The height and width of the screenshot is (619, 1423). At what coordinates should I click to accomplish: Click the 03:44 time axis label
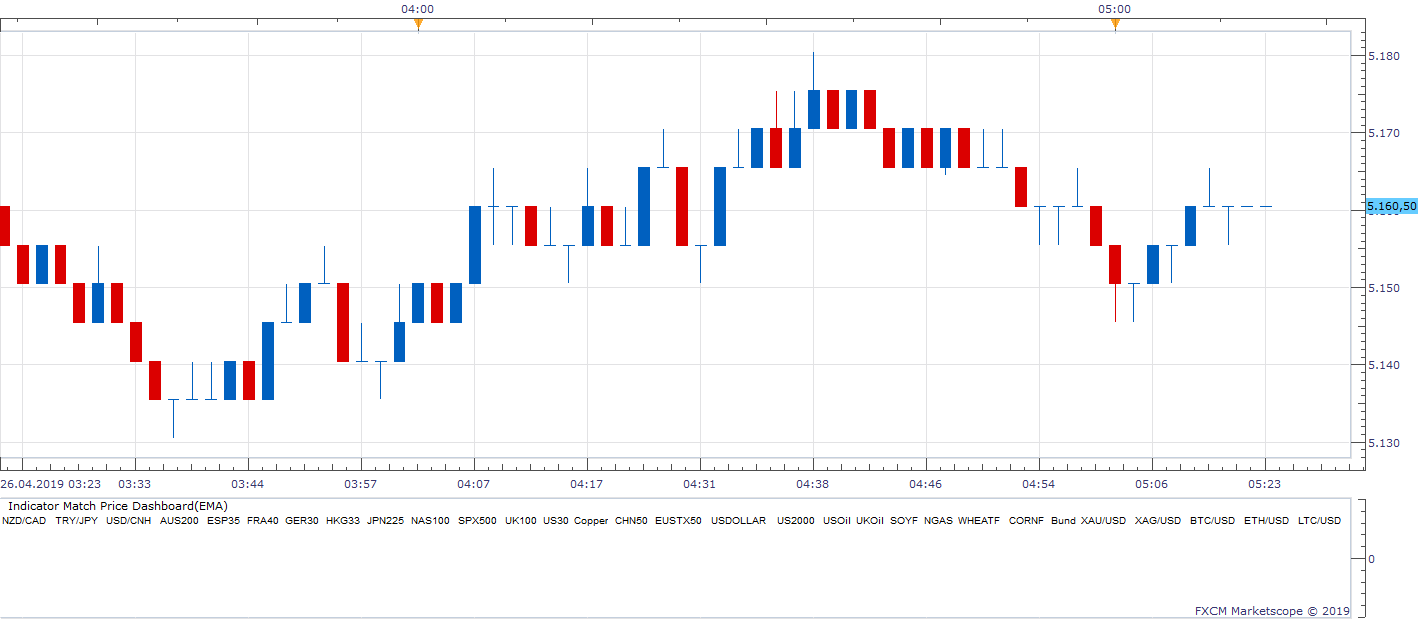click(x=248, y=483)
